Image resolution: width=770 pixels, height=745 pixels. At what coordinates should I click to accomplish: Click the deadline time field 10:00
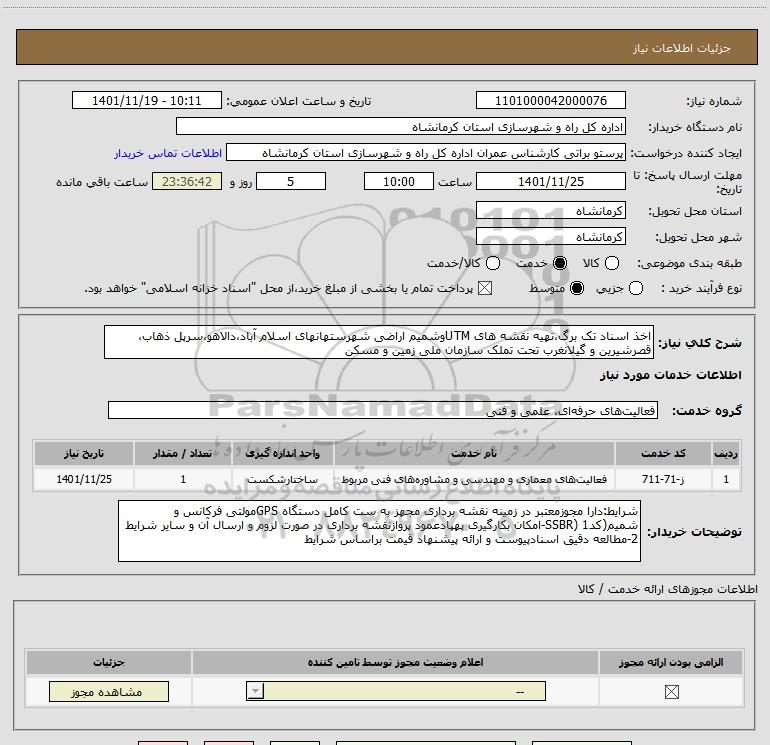coord(399,181)
